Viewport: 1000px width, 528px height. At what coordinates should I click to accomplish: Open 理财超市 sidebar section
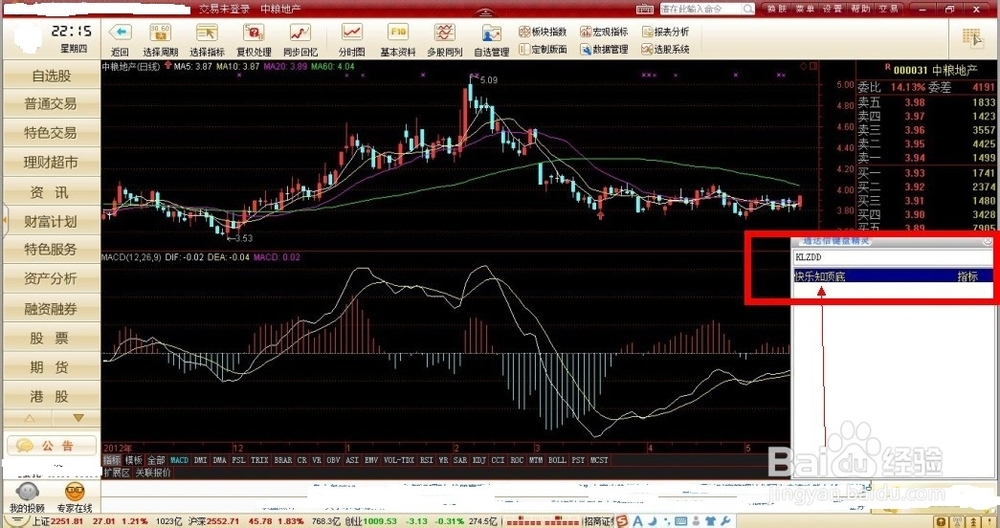tap(52, 162)
